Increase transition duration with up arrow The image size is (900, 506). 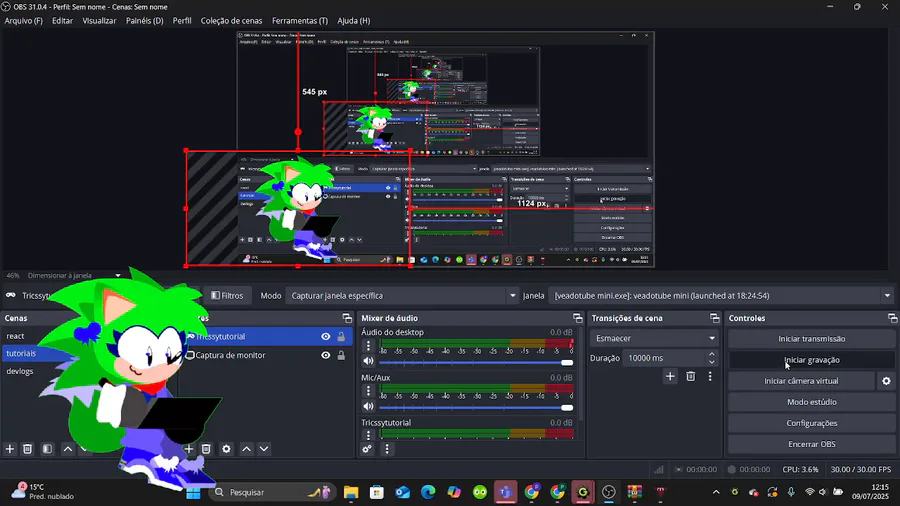712,354
